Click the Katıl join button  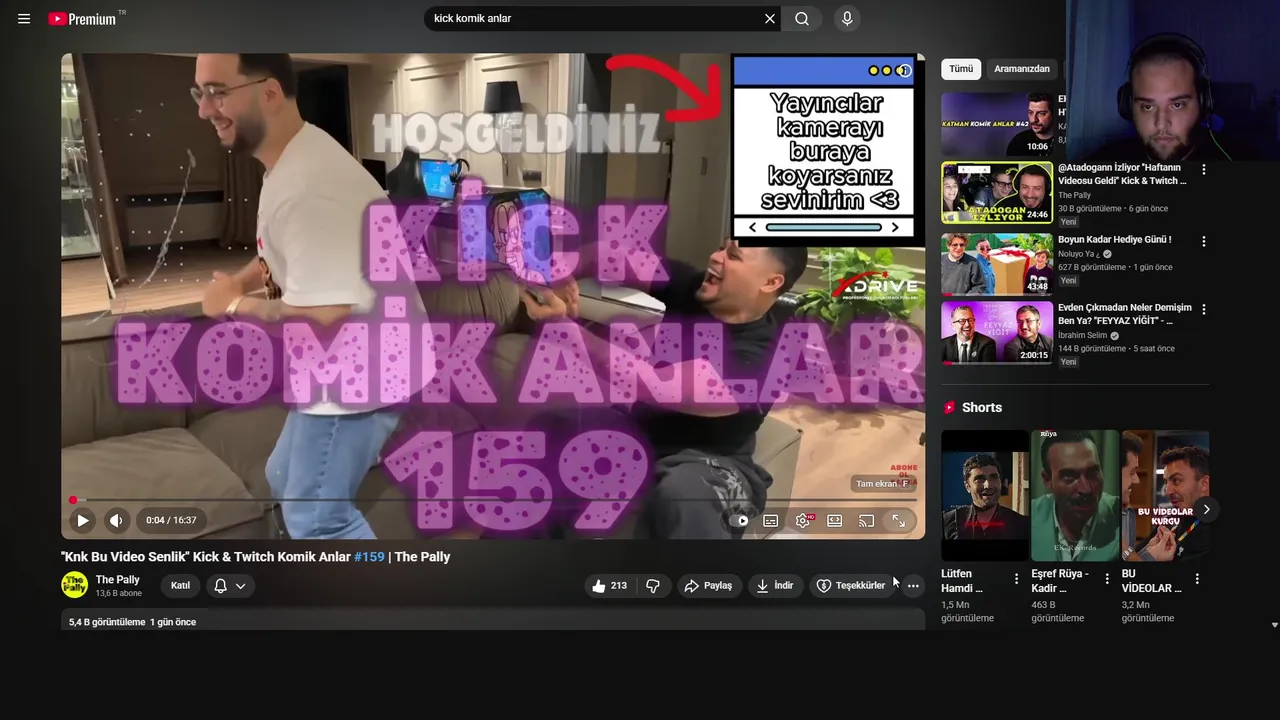tap(180, 586)
